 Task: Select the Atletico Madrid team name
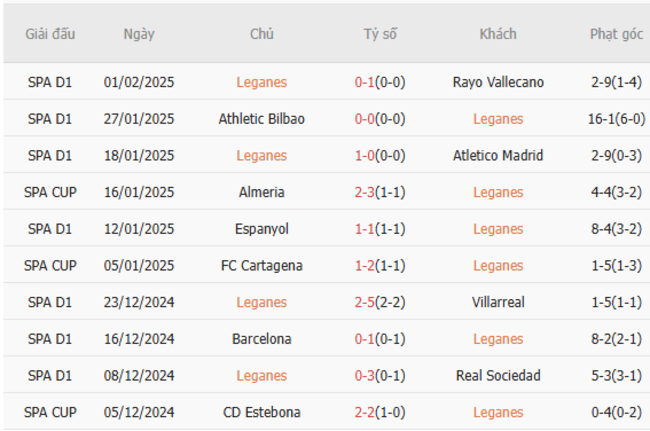[x=498, y=155]
